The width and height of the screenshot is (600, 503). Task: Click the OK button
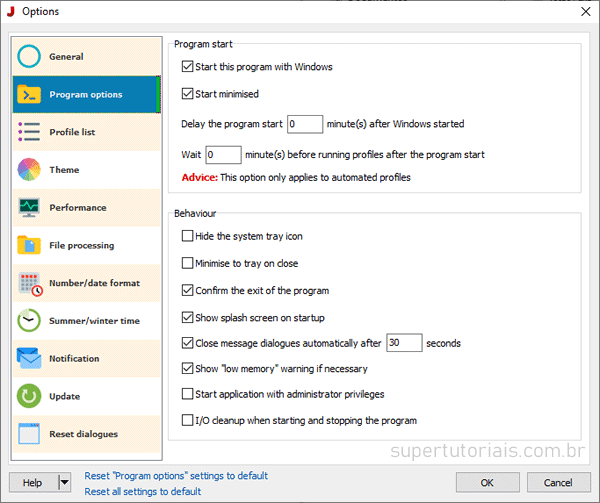[x=487, y=482]
